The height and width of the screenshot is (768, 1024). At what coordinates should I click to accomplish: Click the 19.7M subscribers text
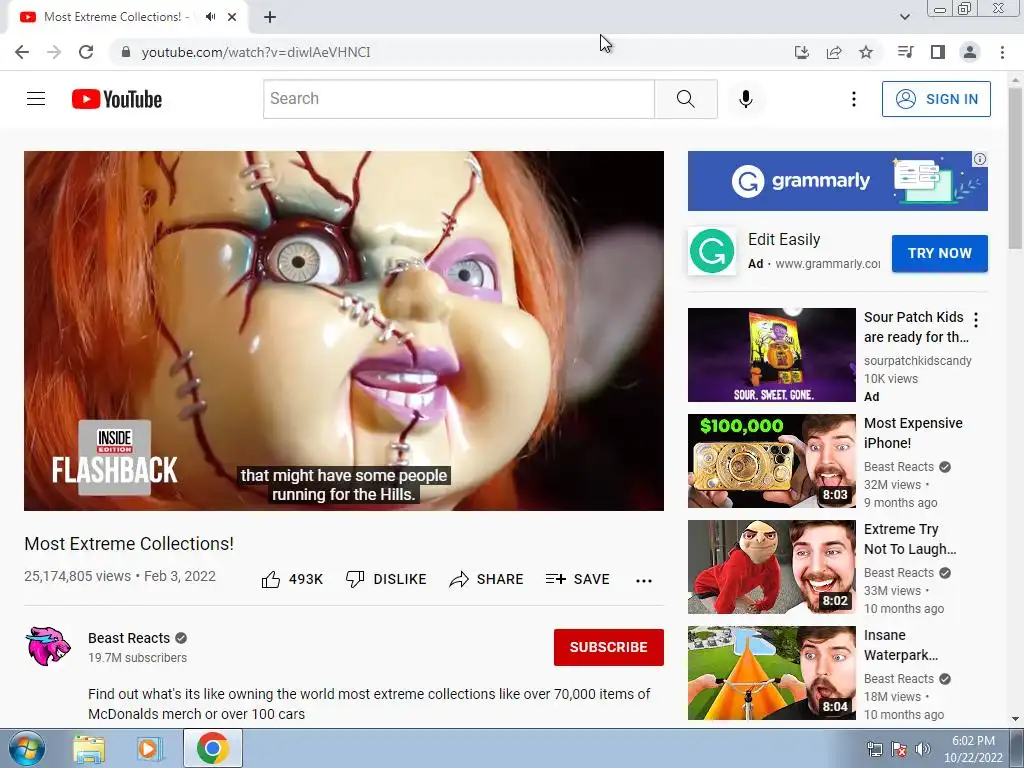click(137, 658)
